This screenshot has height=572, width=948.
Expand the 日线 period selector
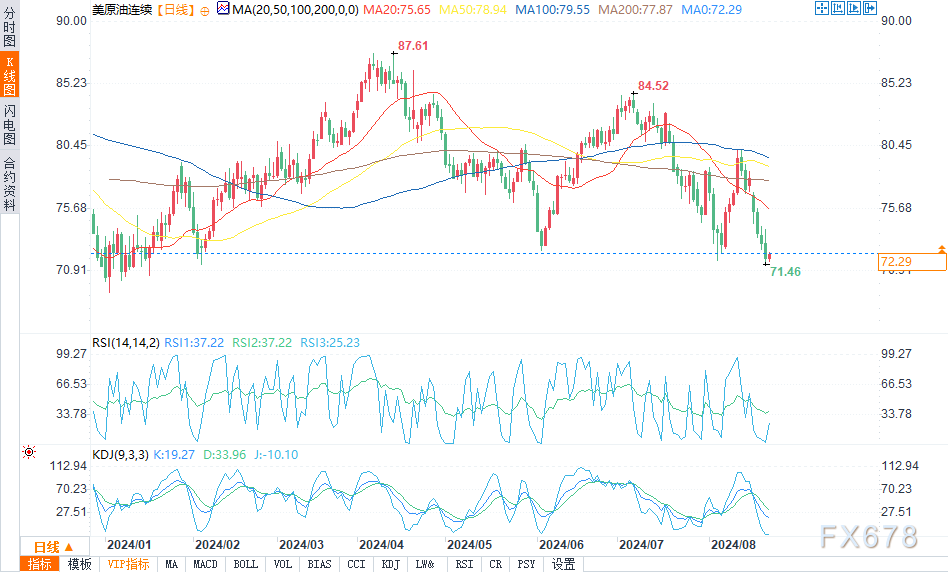point(54,547)
